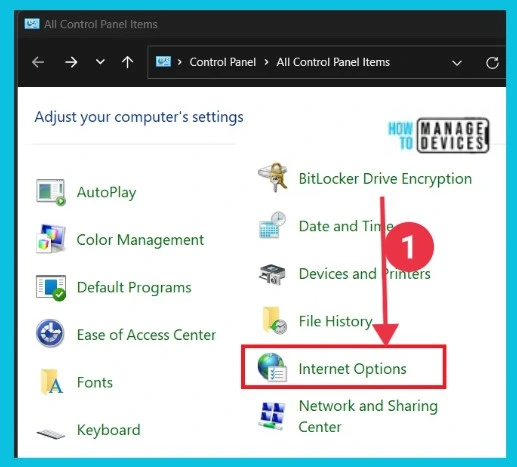Image resolution: width=517 pixels, height=467 pixels.
Task: Go back with the left arrow
Action: point(38,62)
